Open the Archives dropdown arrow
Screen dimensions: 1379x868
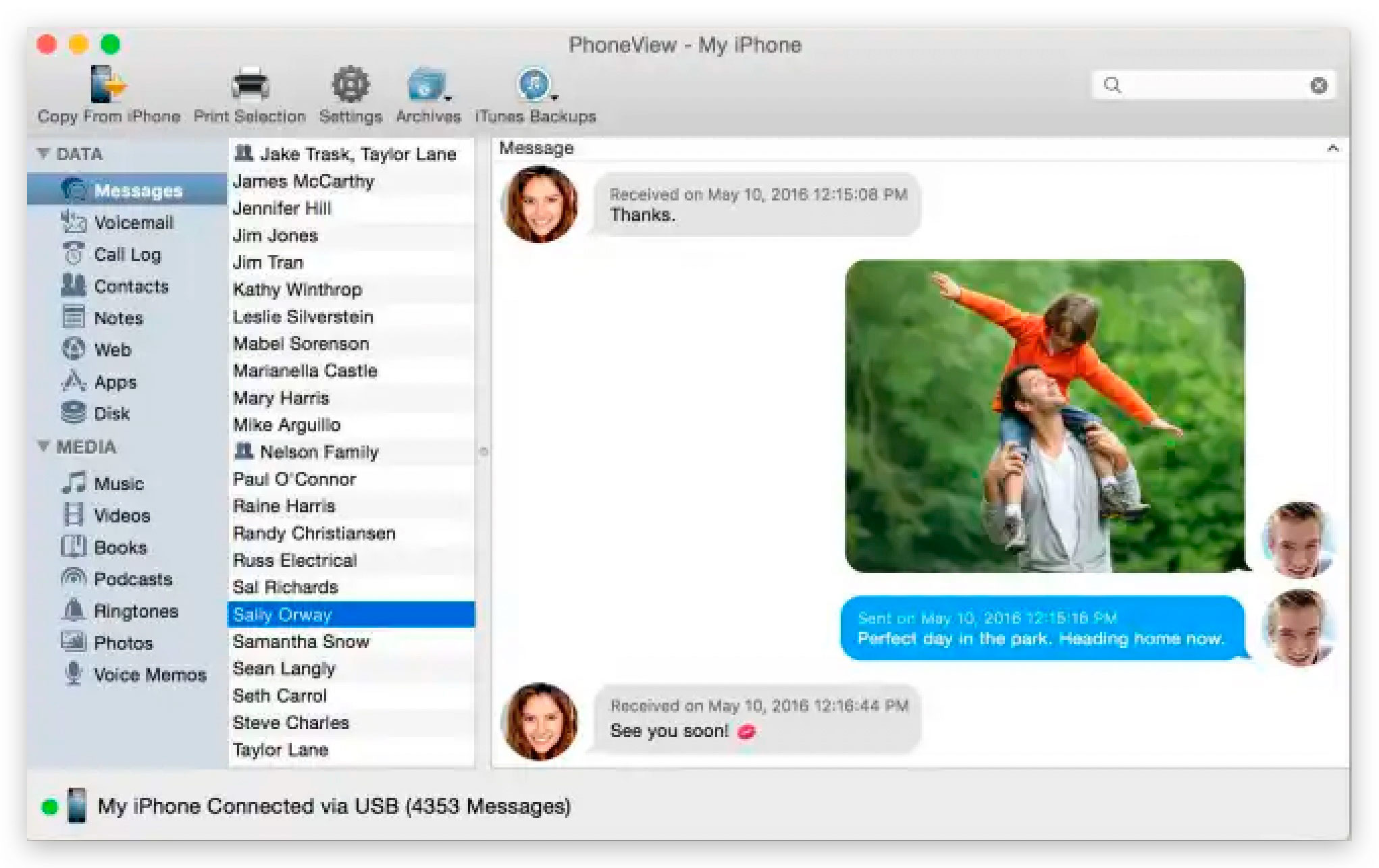[448, 99]
